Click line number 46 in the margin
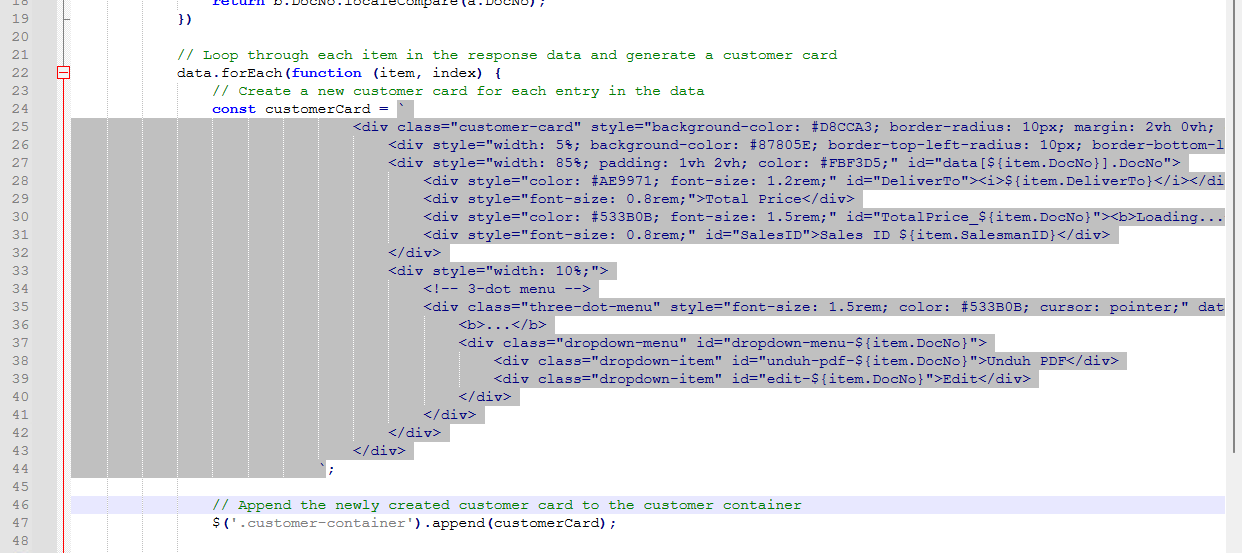Image resolution: width=1242 pixels, height=553 pixels. [x=22, y=505]
